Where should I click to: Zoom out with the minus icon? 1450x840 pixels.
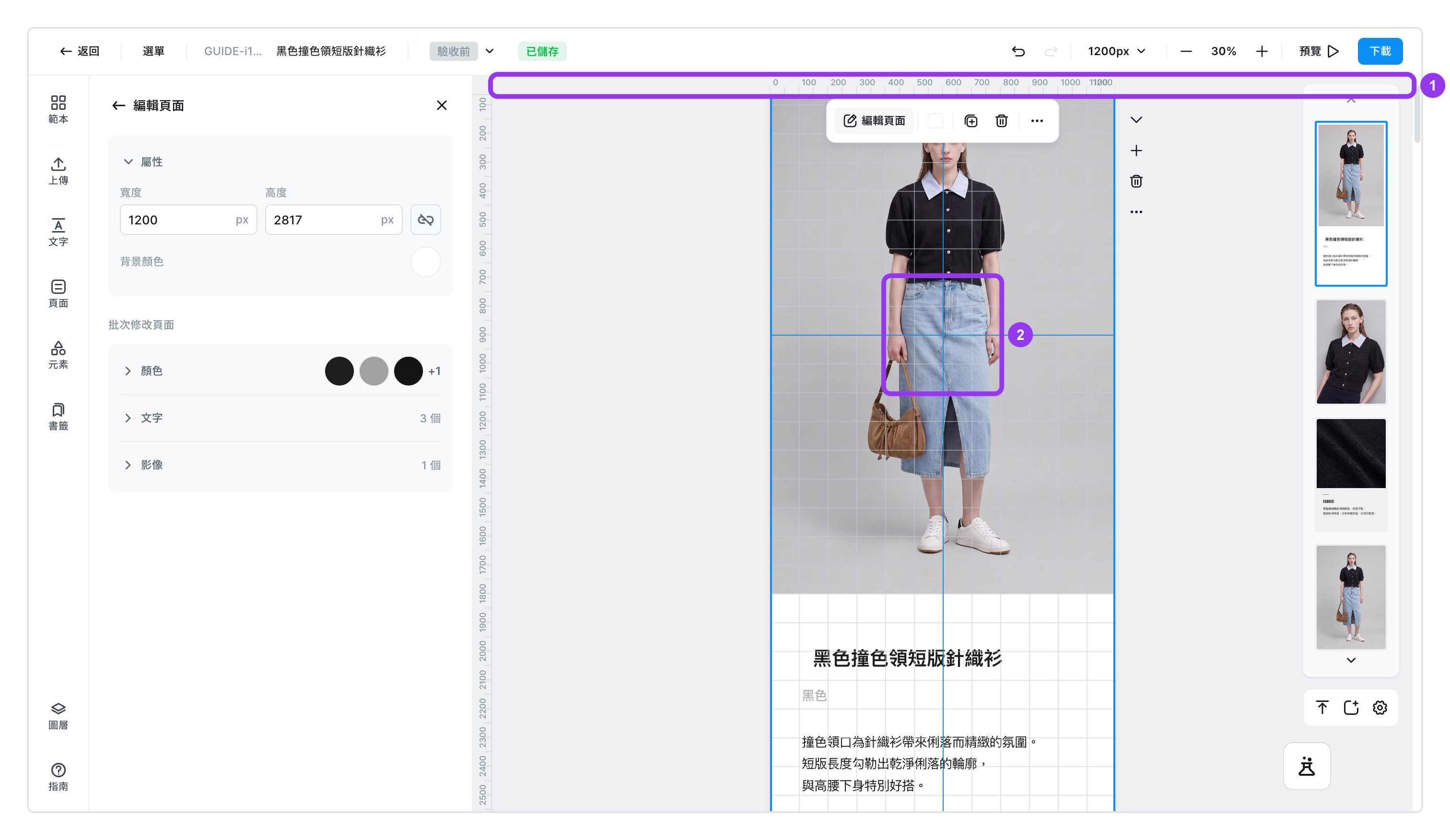1186,51
